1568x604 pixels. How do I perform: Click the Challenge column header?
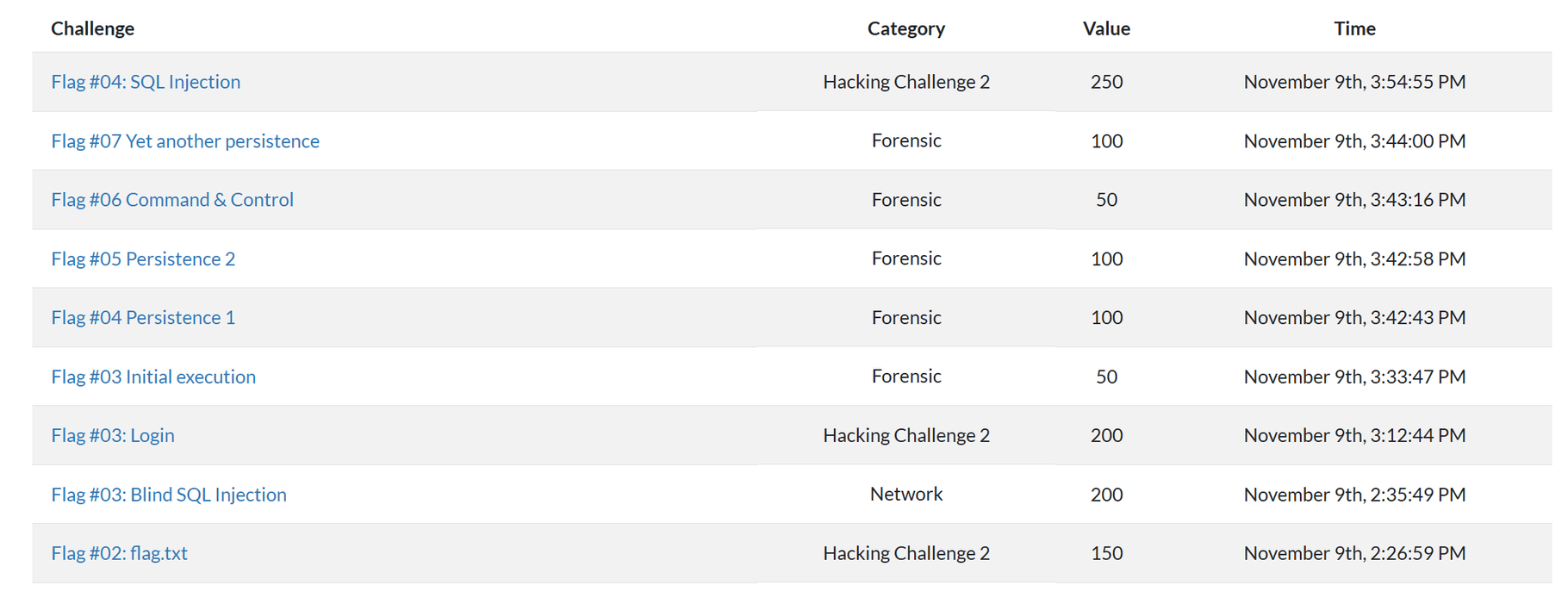click(x=93, y=28)
